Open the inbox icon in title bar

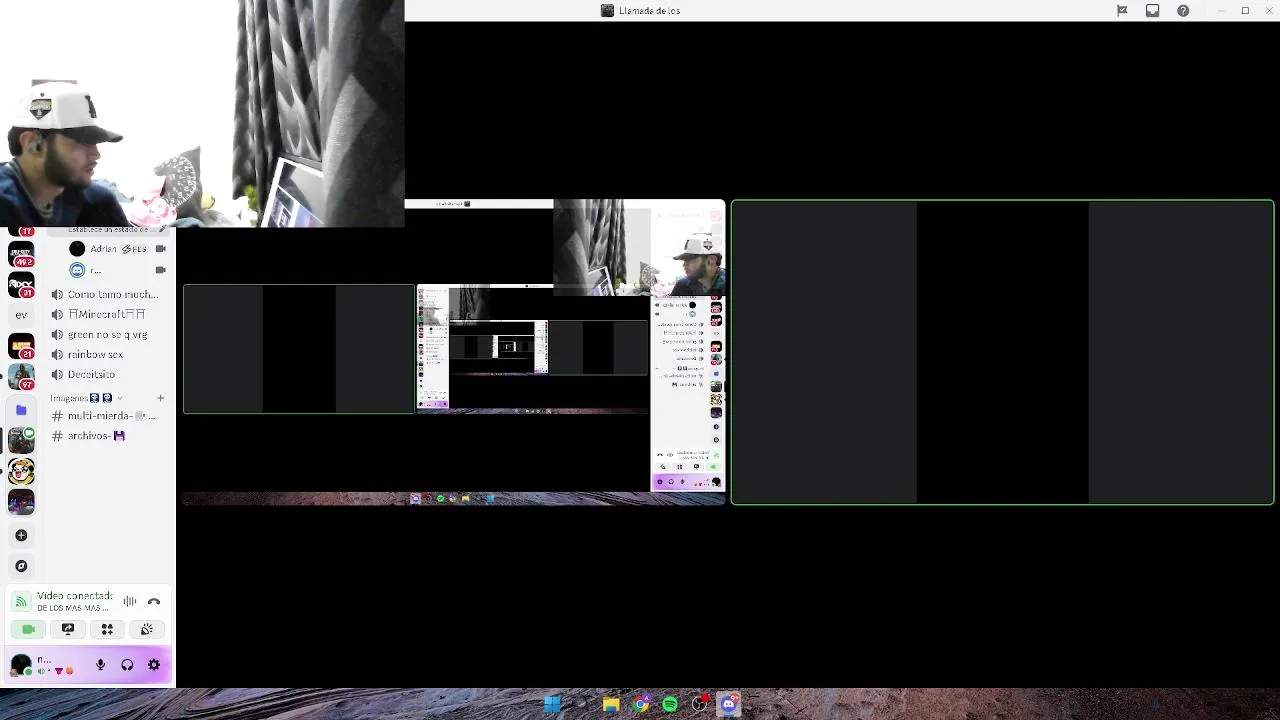(x=1153, y=11)
